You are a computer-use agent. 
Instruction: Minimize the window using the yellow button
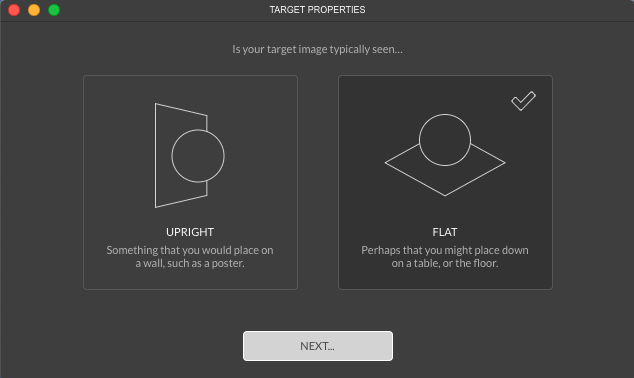pyautogui.click(x=34, y=10)
